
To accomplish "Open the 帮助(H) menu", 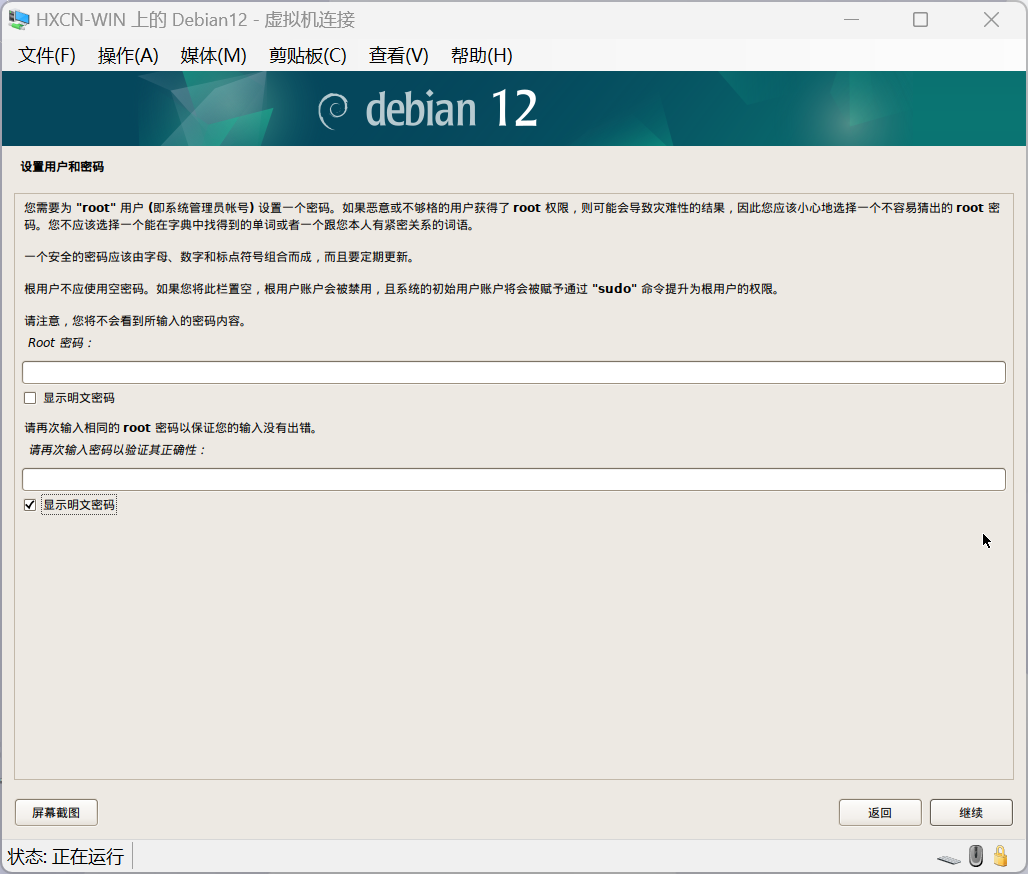I will tap(481, 56).
